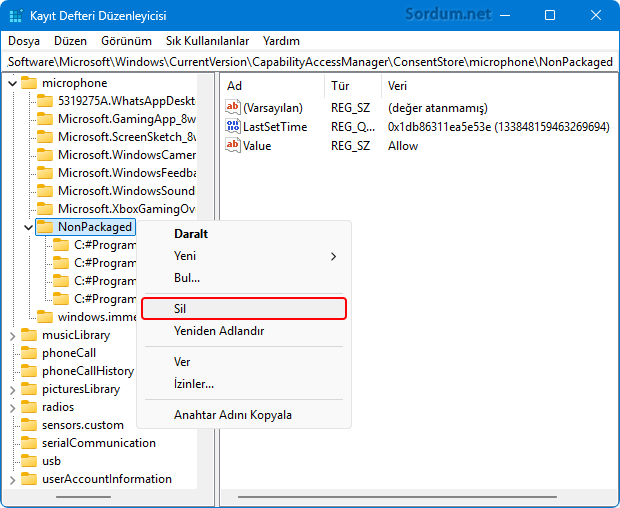
Task: Click the LastSetTime binary value icon
Action: coord(233,127)
